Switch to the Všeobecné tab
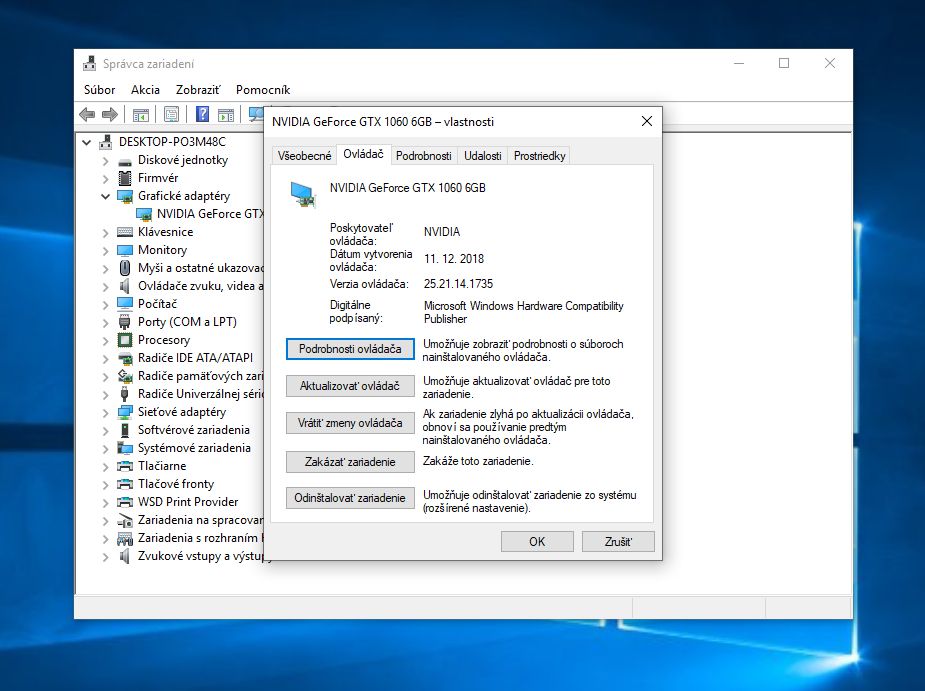925x691 pixels. coord(304,156)
